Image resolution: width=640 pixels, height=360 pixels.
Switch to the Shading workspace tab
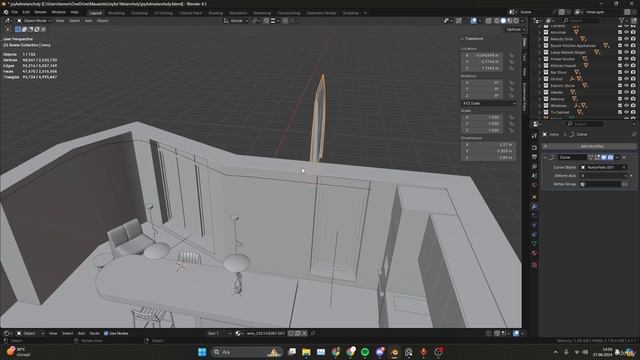216,13
